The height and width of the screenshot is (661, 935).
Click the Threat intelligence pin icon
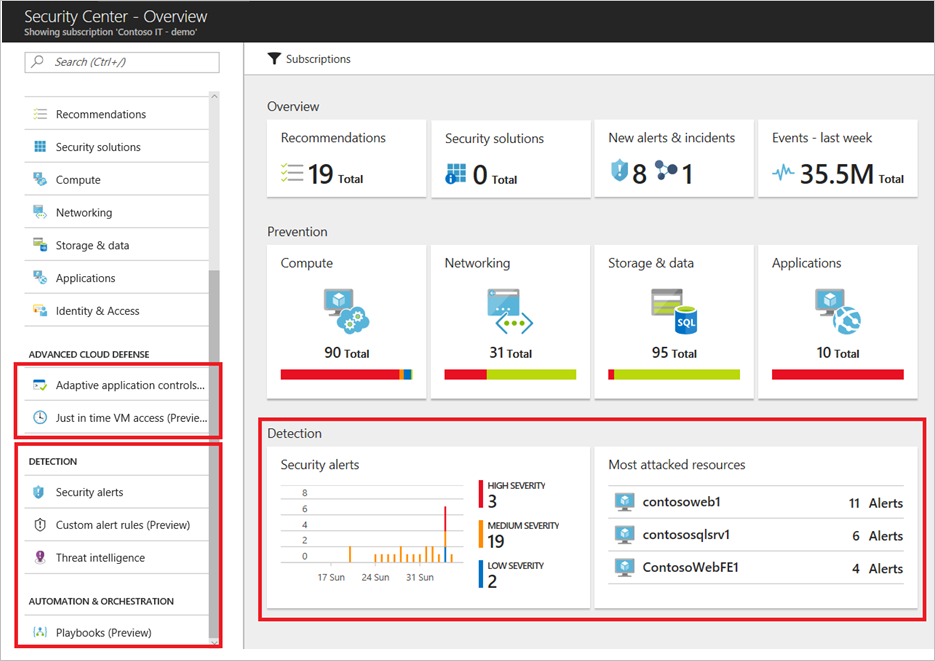pos(40,558)
